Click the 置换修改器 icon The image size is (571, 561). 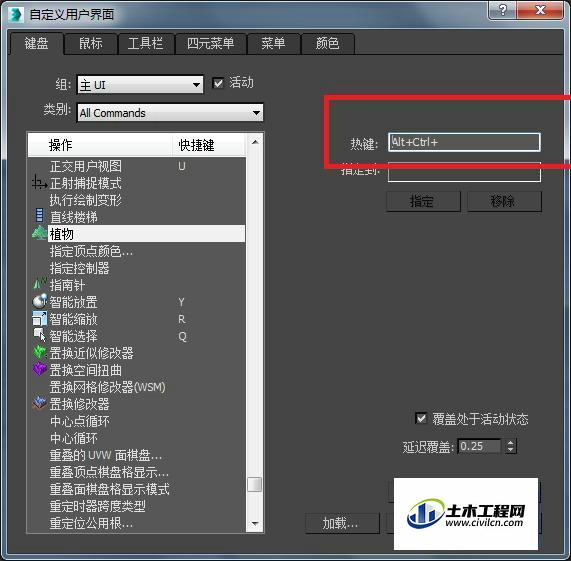(40, 403)
